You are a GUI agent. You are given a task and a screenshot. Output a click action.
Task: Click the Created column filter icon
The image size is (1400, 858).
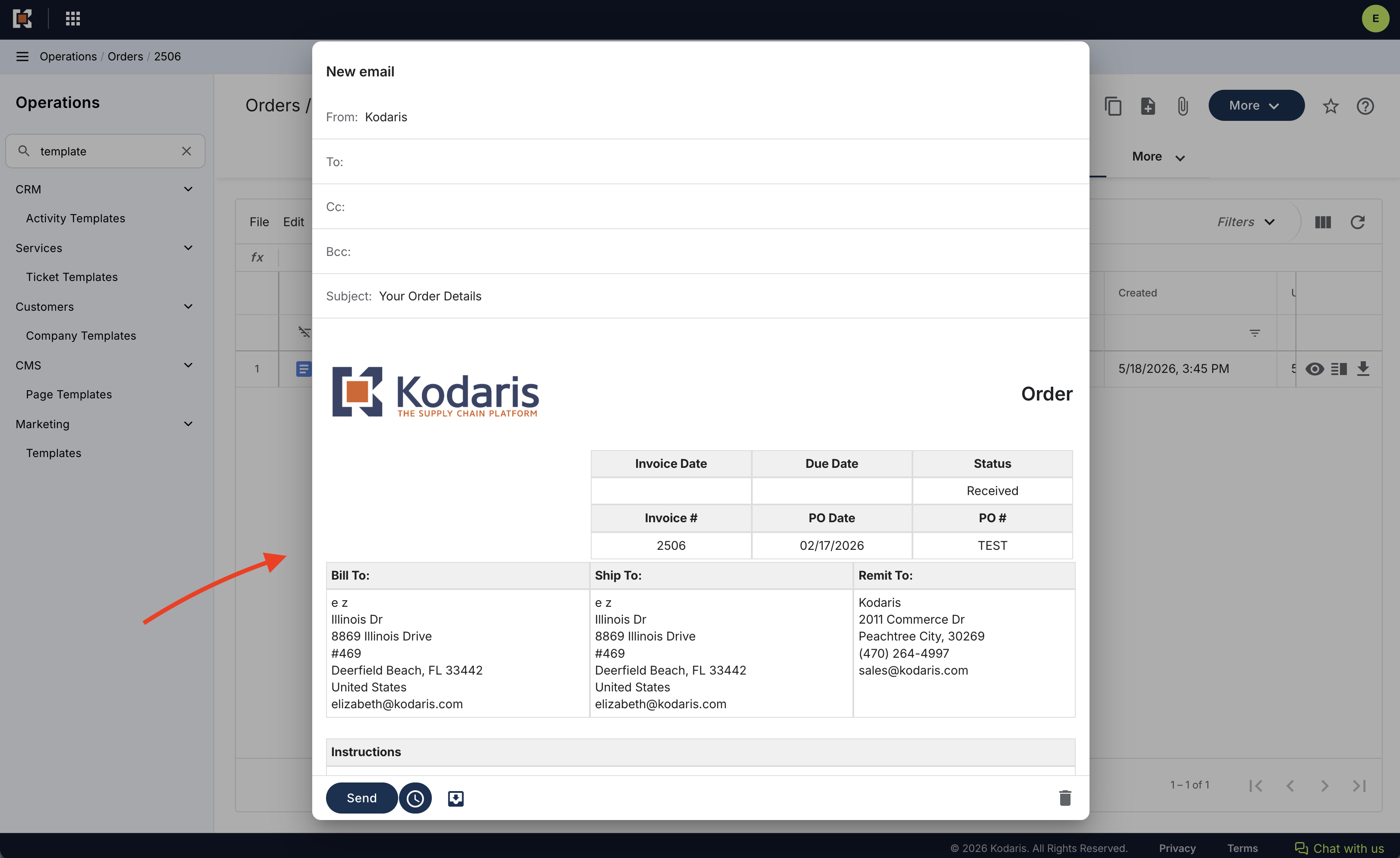click(1254, 333)
